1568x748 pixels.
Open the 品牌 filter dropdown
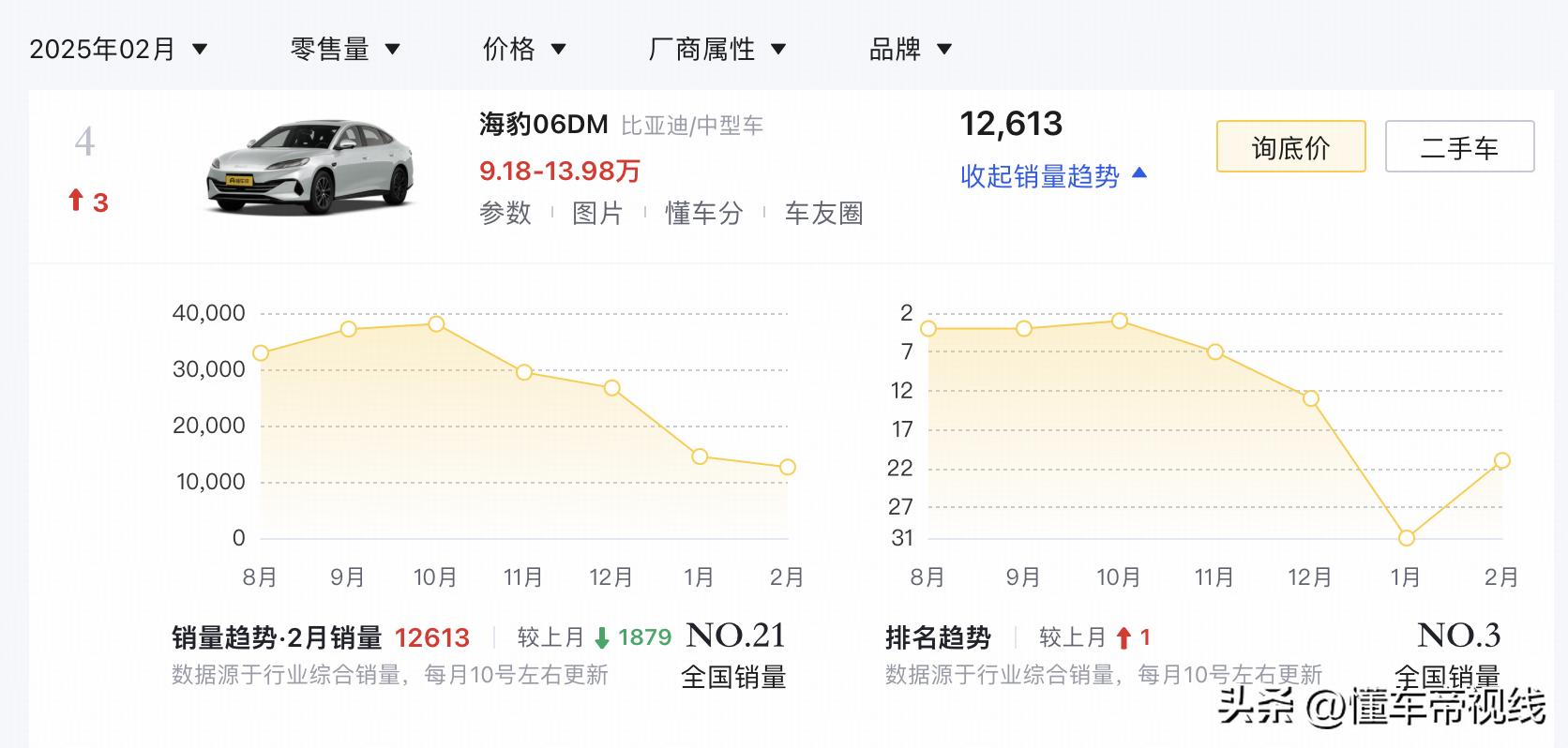tap(911, 49)
